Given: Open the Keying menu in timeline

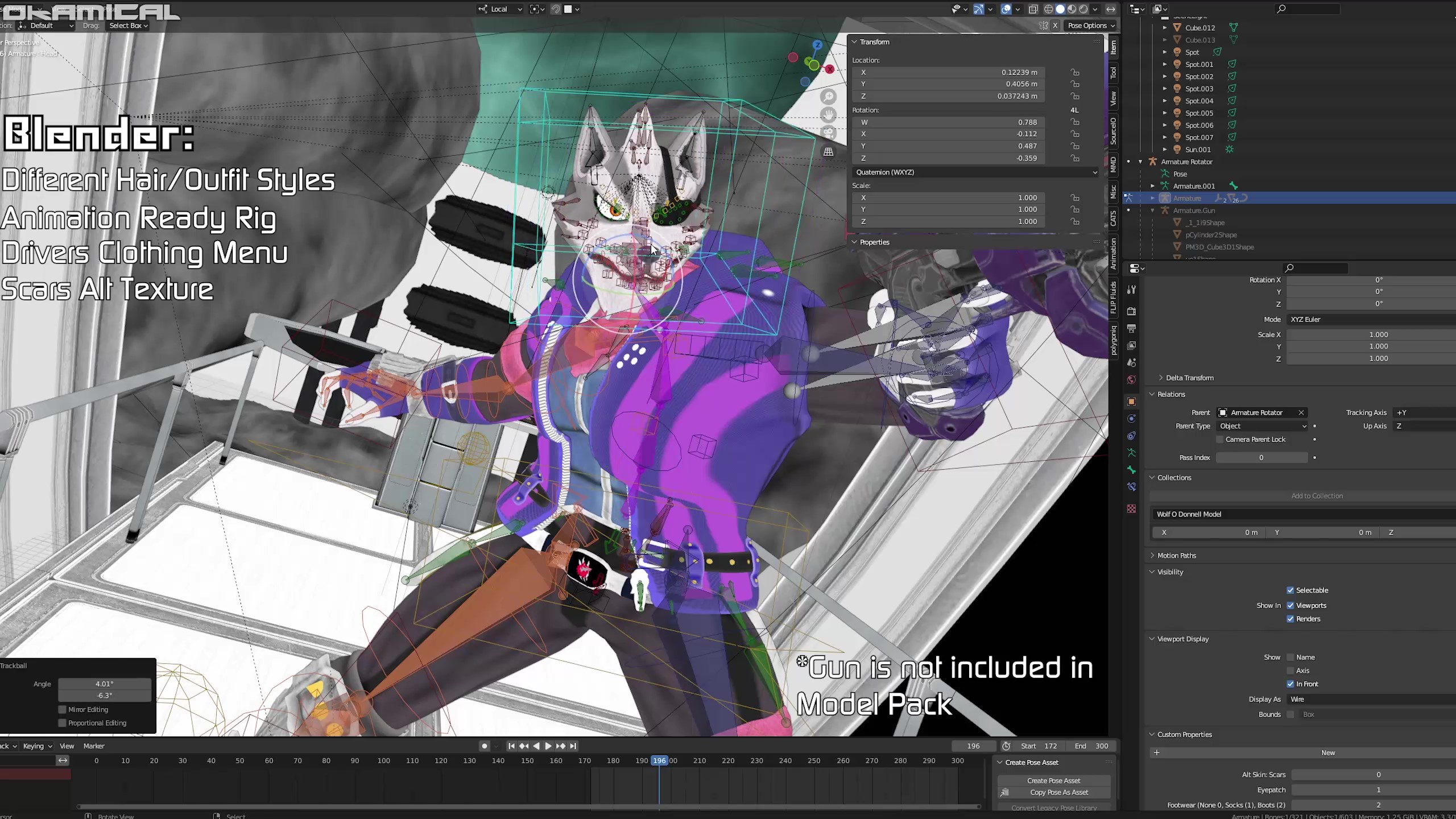Looking at the screenshot, I should pyautogui.click(x=38, y=746).
